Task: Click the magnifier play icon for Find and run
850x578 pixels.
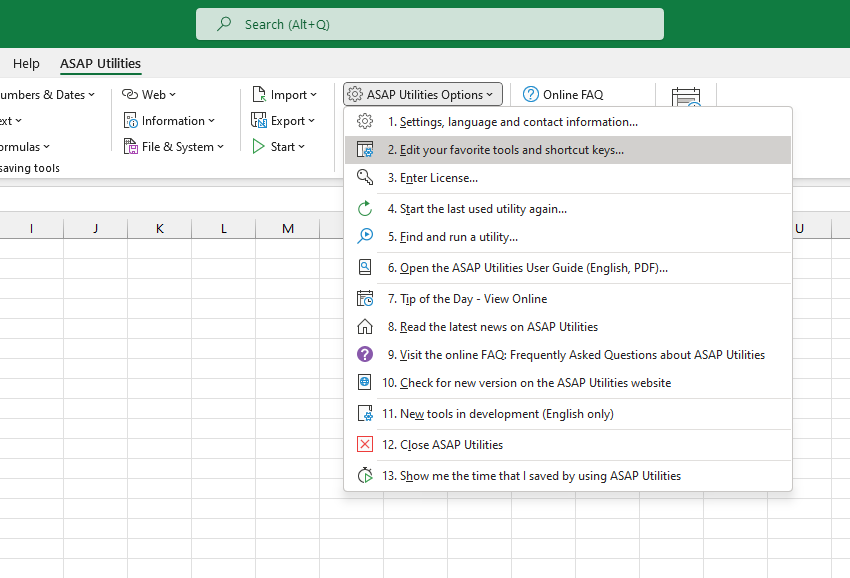Action: (x=365, y=236)
